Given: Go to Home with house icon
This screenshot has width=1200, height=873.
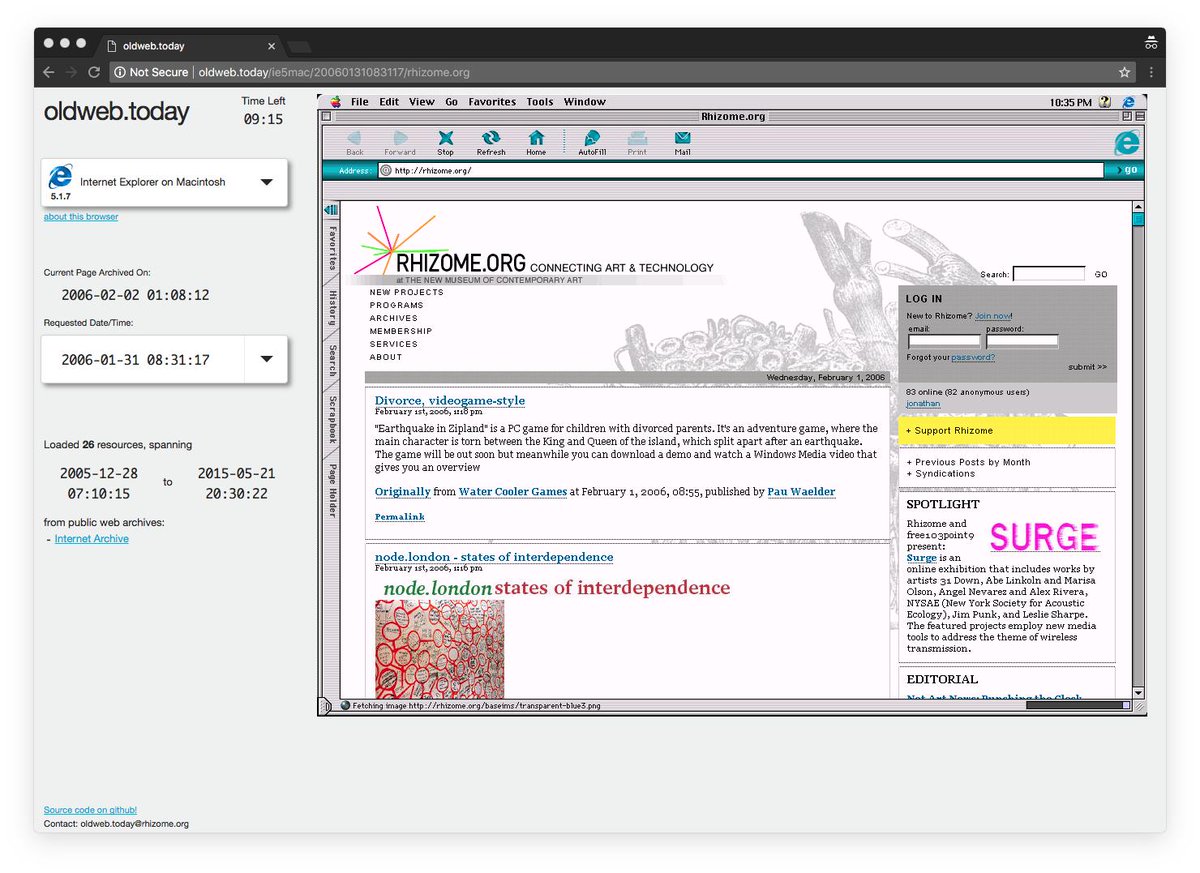Looking at the screenshot, I should coord(536,139).
